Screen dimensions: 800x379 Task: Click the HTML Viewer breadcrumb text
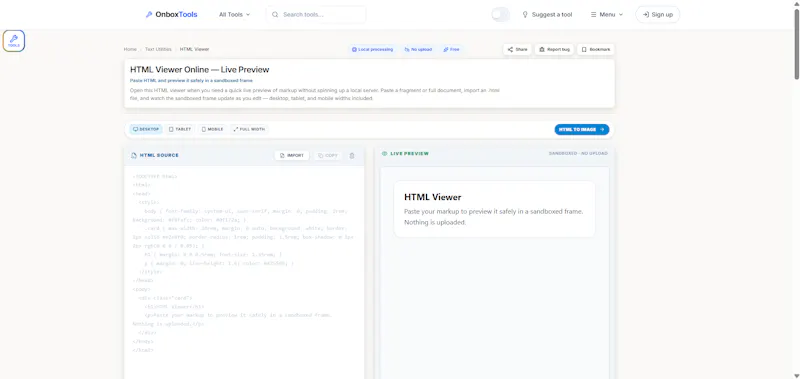pos(194,49)
